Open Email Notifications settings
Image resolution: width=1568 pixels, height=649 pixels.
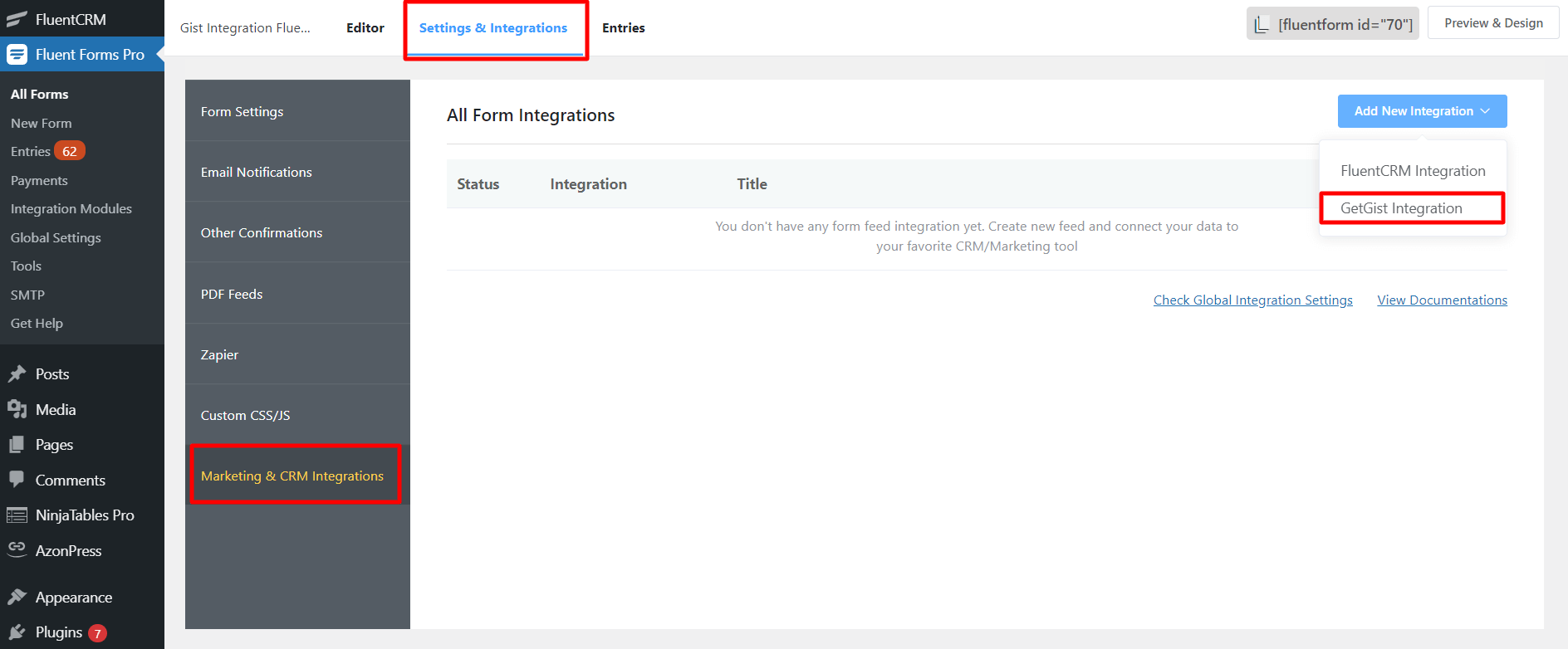297,172
